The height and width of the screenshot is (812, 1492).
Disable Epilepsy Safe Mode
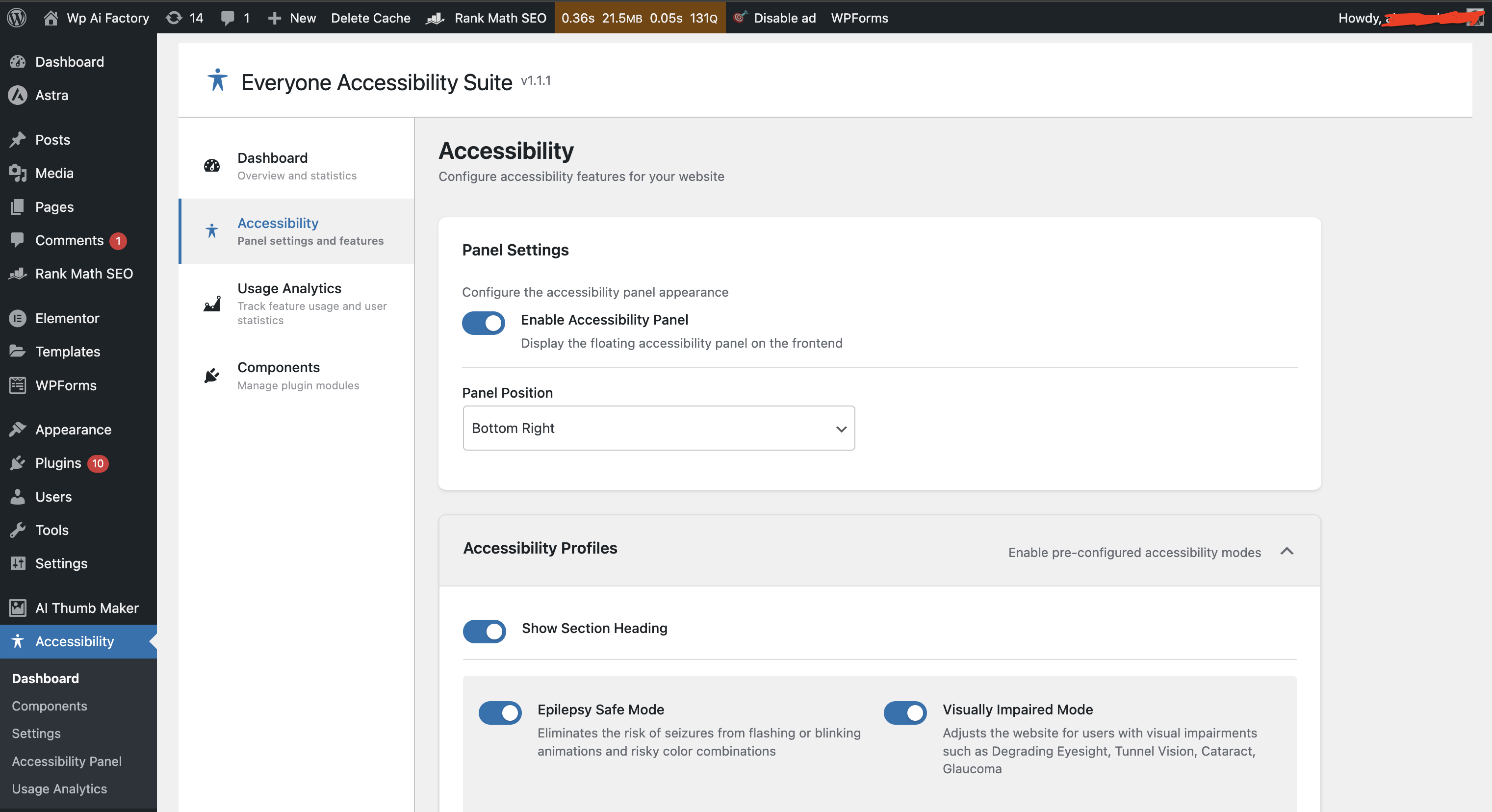tap(499, 713)
